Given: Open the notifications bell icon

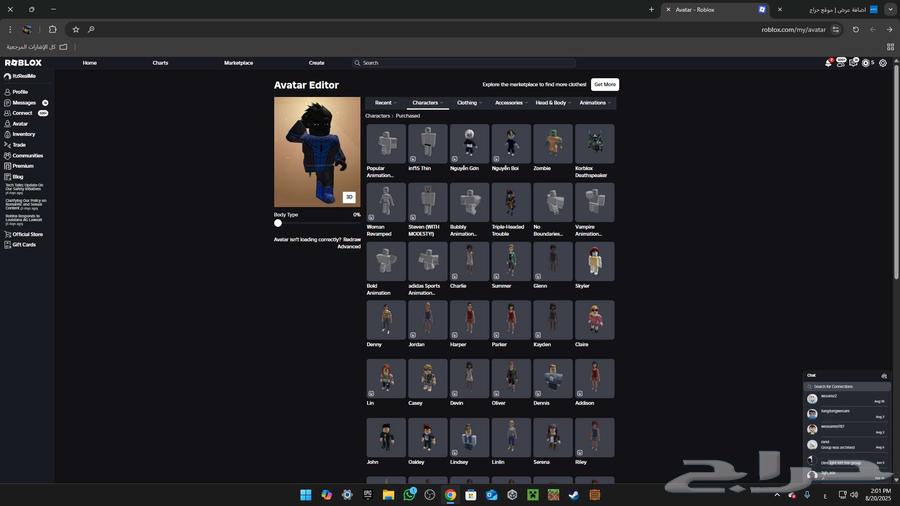Looking at the screenshot, I should point(828,63).
